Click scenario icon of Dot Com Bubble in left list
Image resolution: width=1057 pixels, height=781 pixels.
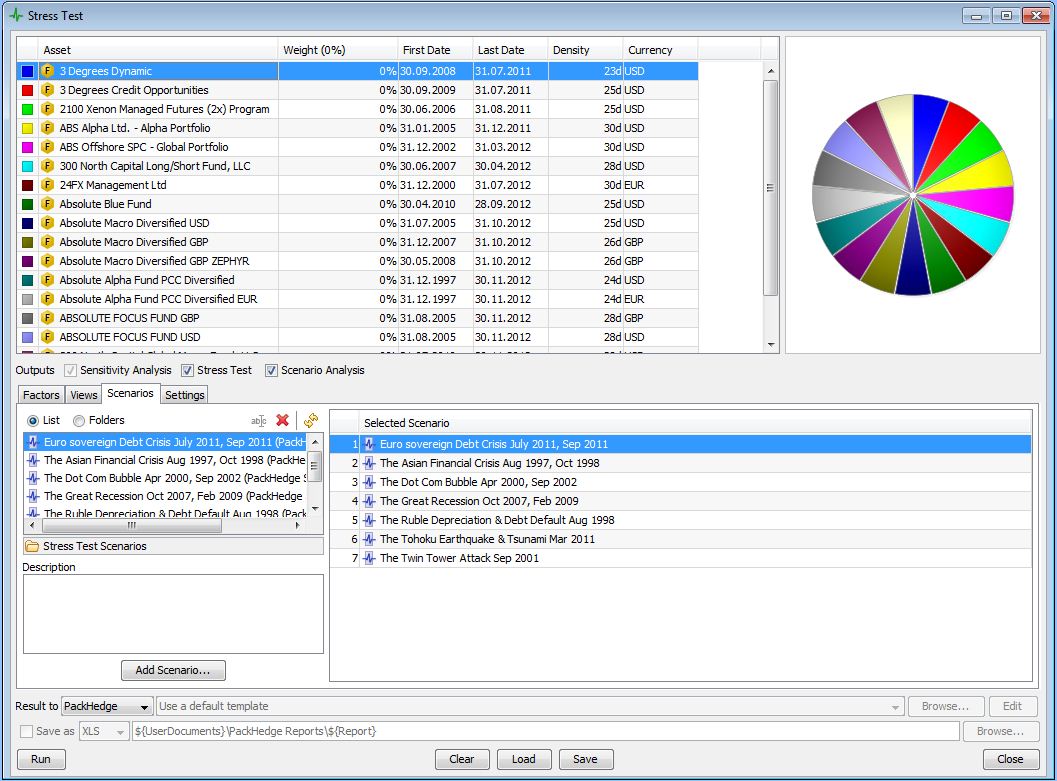[x=33, y=478]
